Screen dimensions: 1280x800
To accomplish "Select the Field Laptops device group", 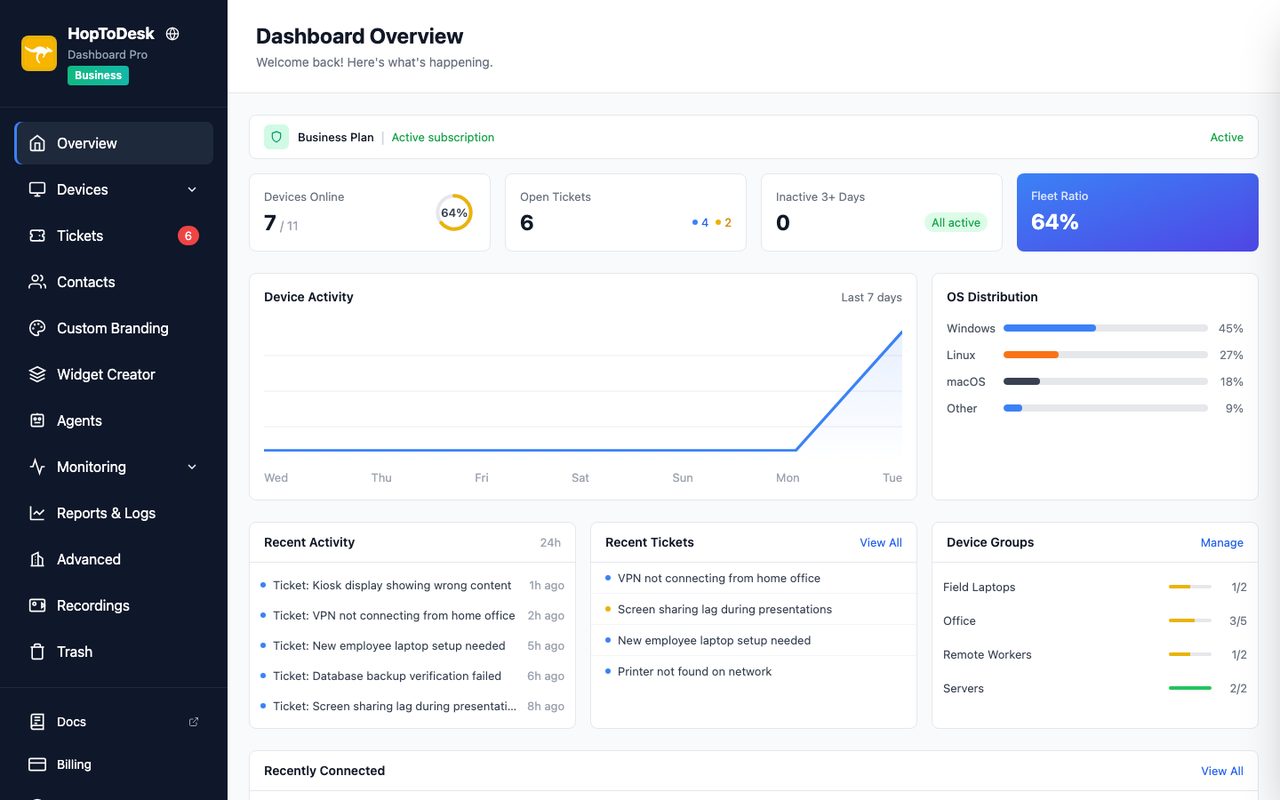I will tap(1095, 587).
